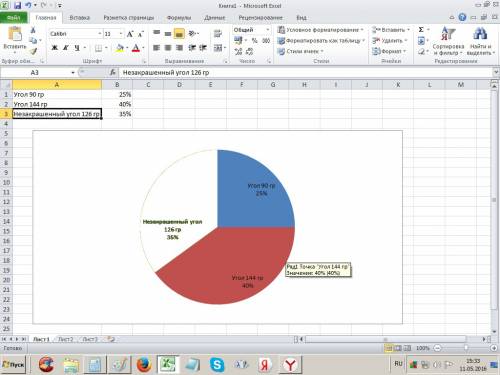Click the Save icon in quick access toolbar

pos(18,6)
